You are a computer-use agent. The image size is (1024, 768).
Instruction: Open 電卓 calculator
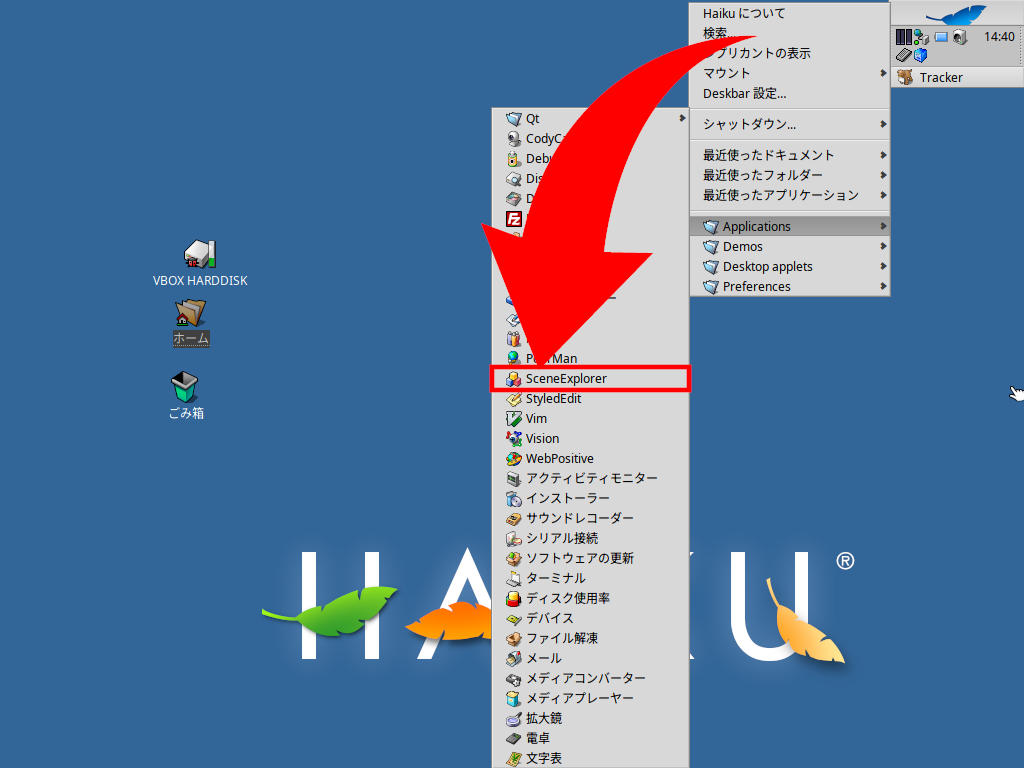coord(590,738)
